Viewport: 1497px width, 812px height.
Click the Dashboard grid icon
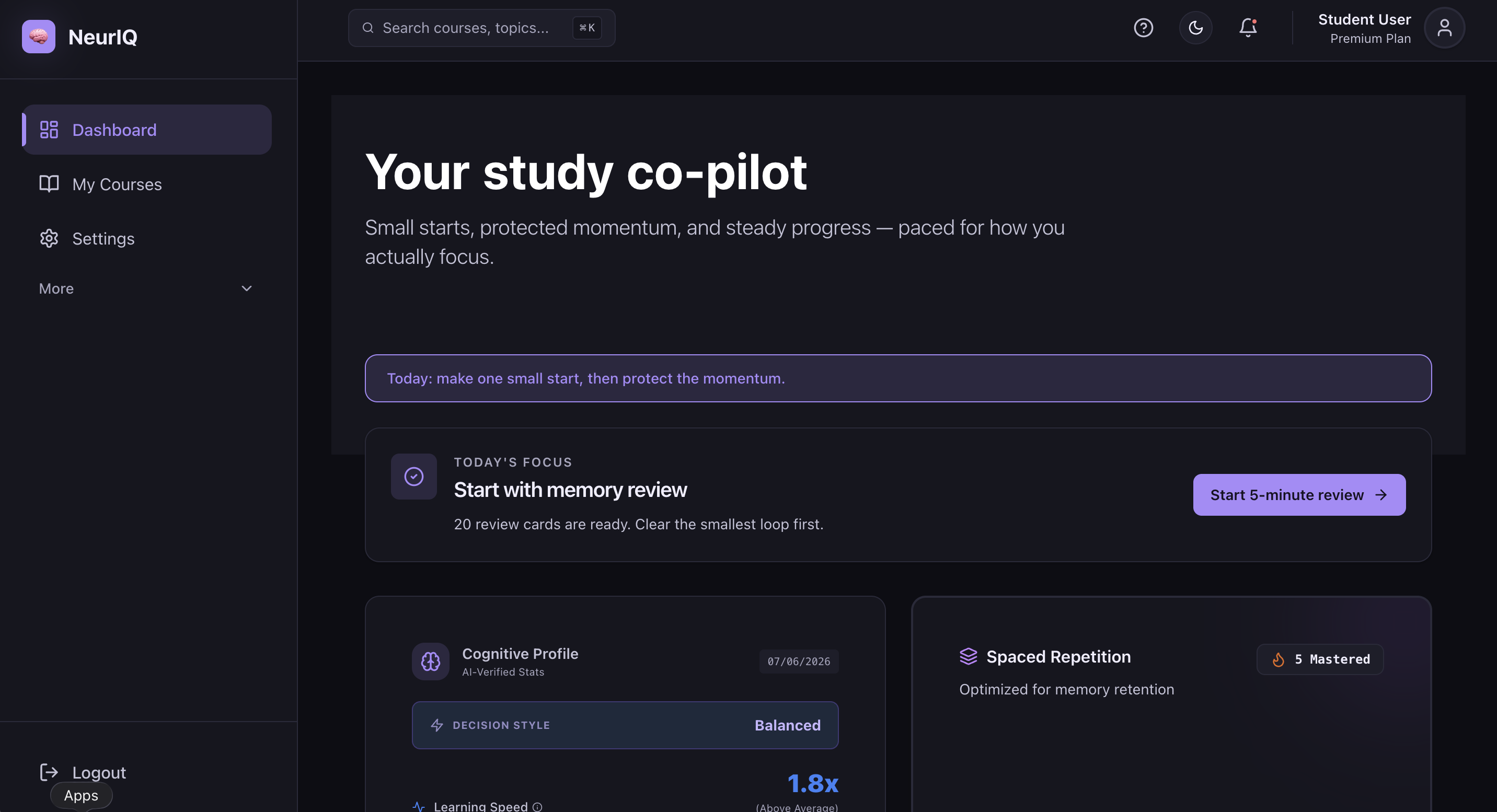point(49,130)
